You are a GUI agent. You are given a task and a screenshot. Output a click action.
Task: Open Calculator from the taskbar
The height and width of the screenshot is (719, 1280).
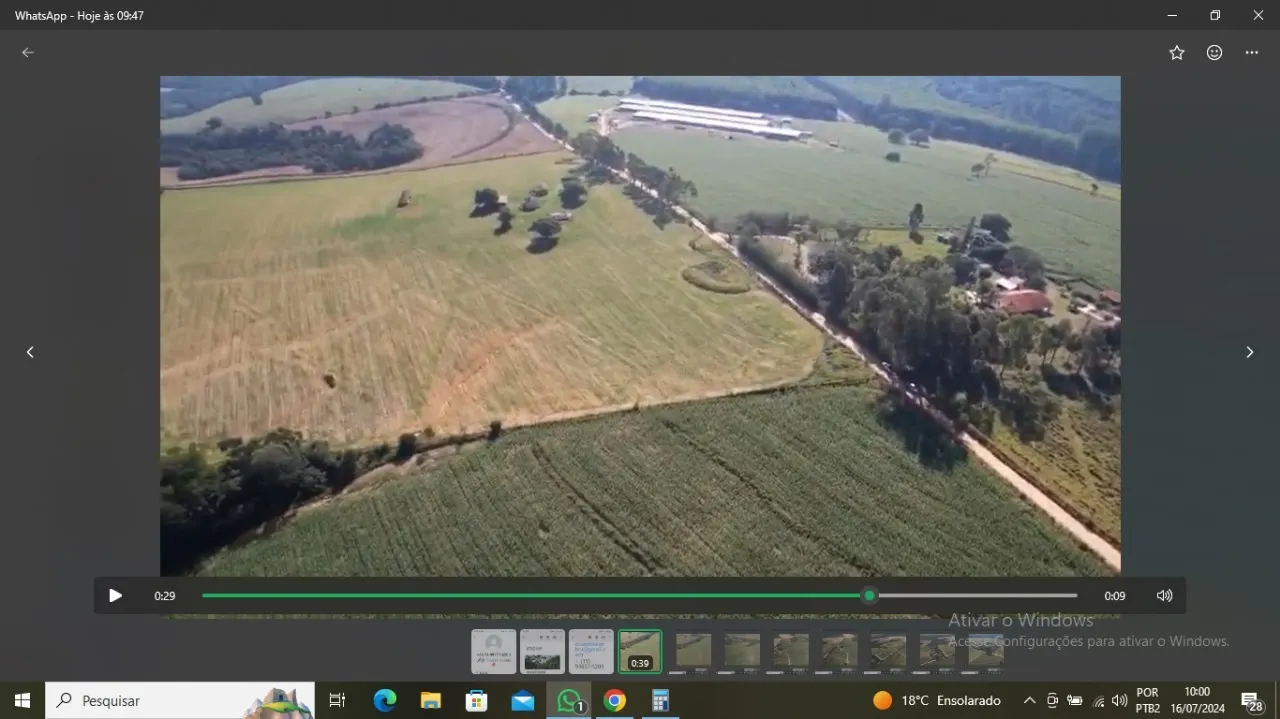click(661, 701)
